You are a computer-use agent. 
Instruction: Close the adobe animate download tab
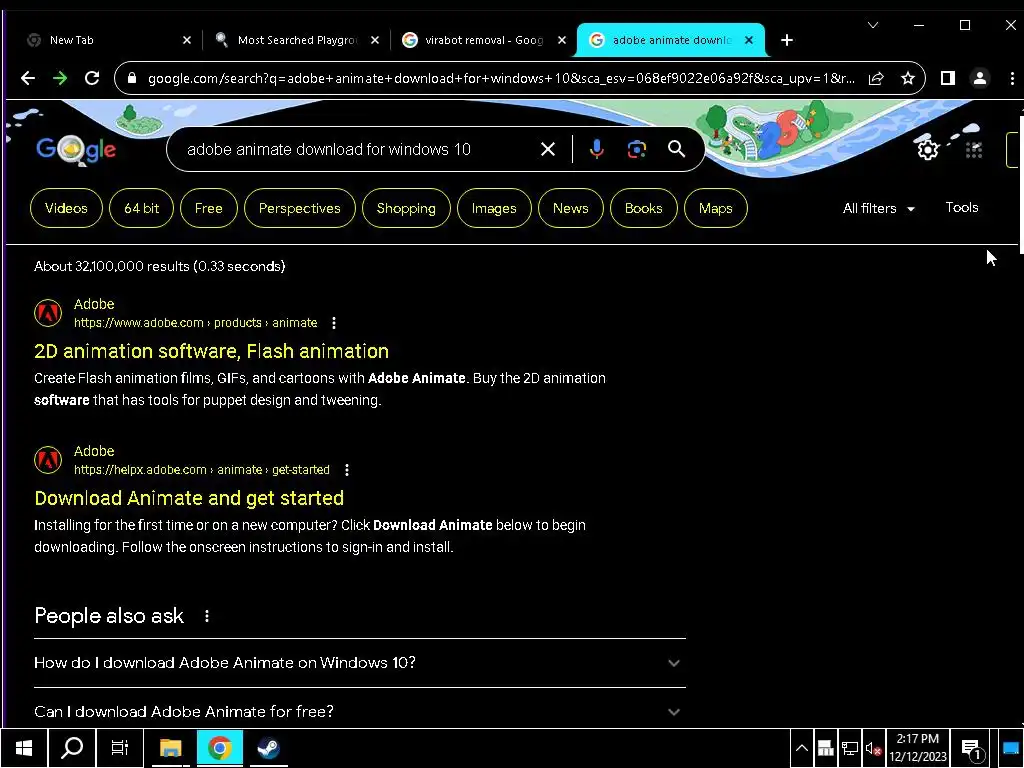coord(749,40)
